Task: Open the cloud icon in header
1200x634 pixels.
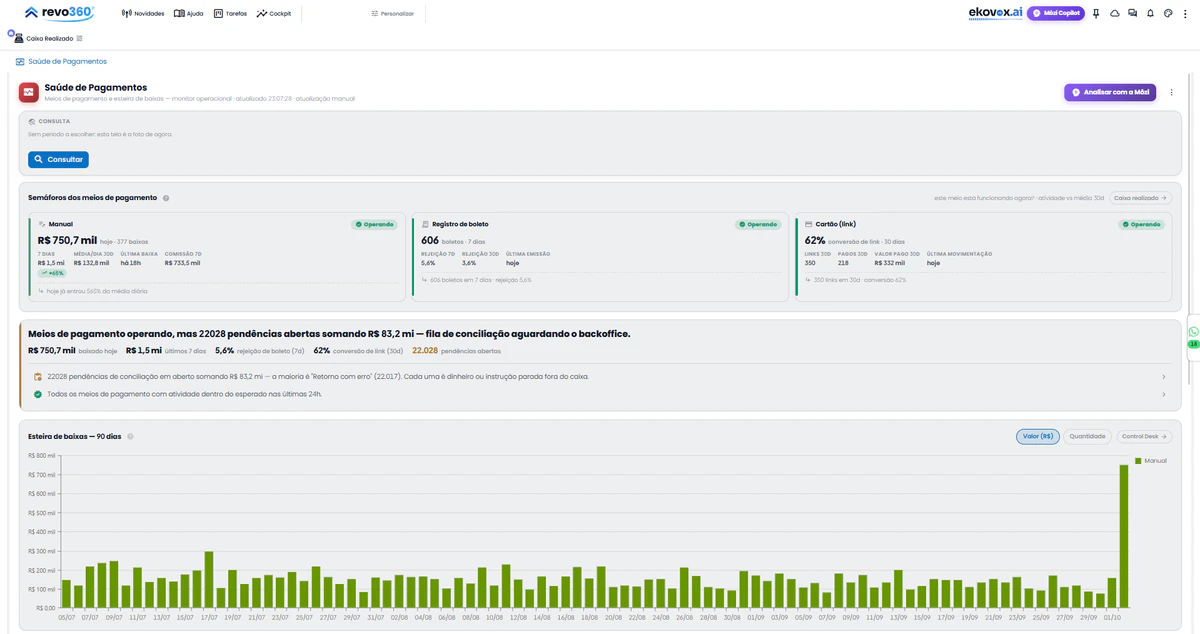Action: pos(1115,14)
